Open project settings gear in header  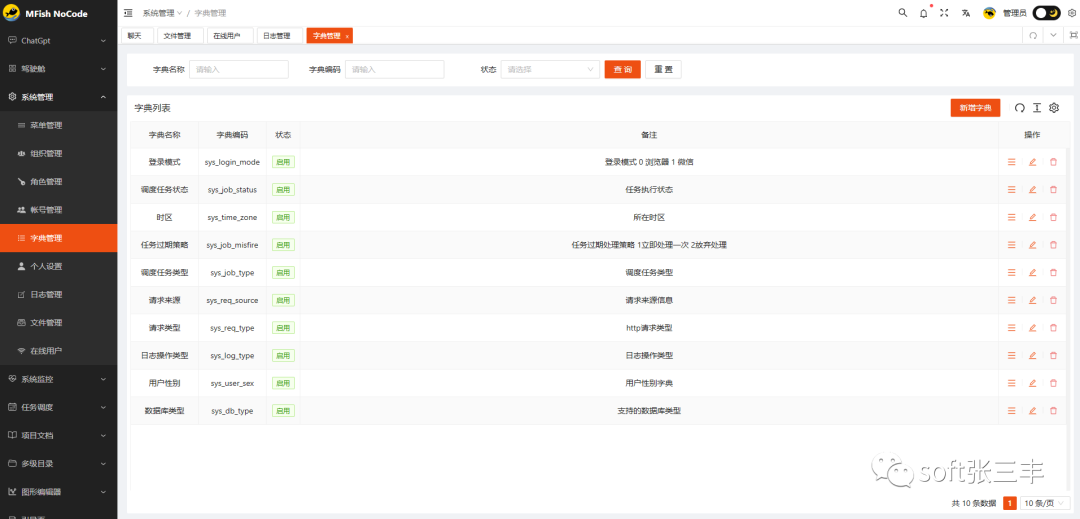pyautogui.click(x=1072, y=13)
